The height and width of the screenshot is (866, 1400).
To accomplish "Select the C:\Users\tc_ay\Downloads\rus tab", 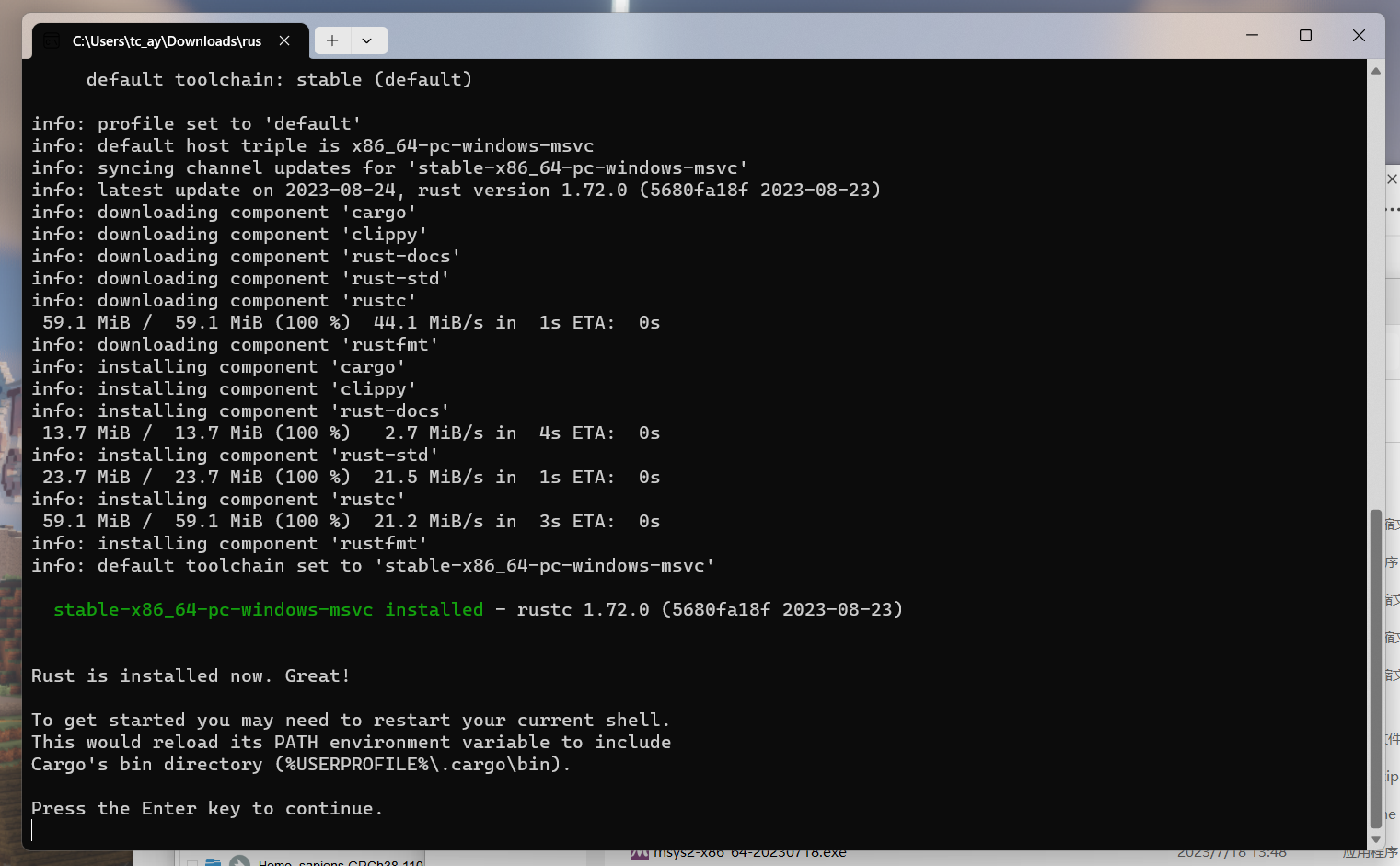I will 167,40.
